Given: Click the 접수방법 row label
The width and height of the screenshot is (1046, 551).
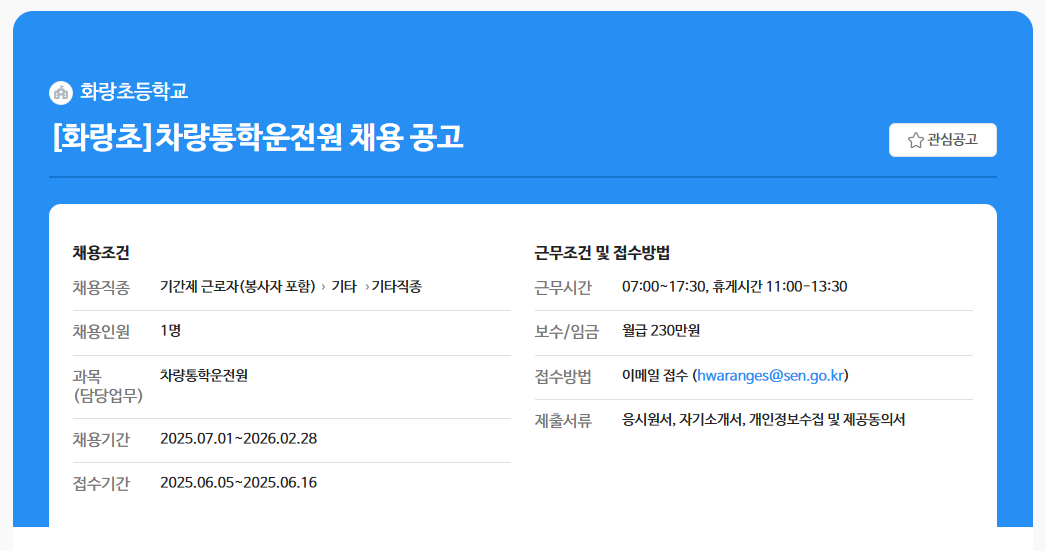Looking at the screenshot, I should (563, 377).
